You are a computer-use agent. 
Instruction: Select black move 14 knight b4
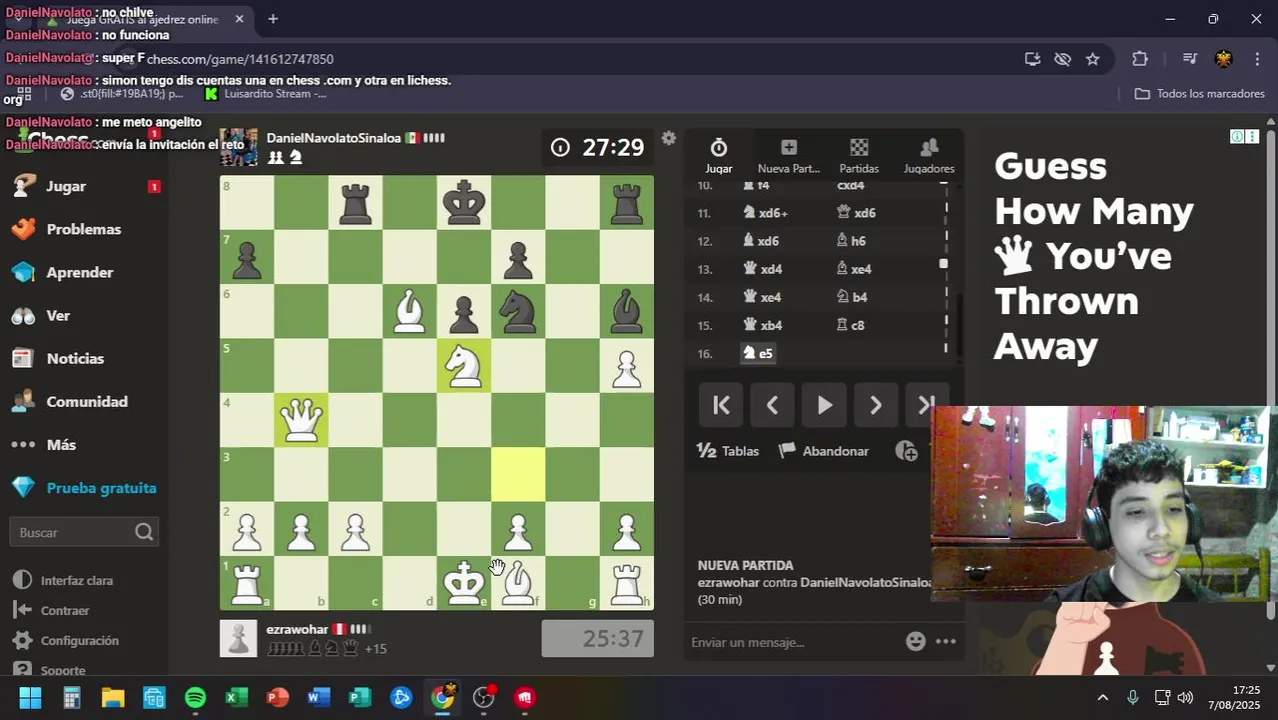point(852,297)
